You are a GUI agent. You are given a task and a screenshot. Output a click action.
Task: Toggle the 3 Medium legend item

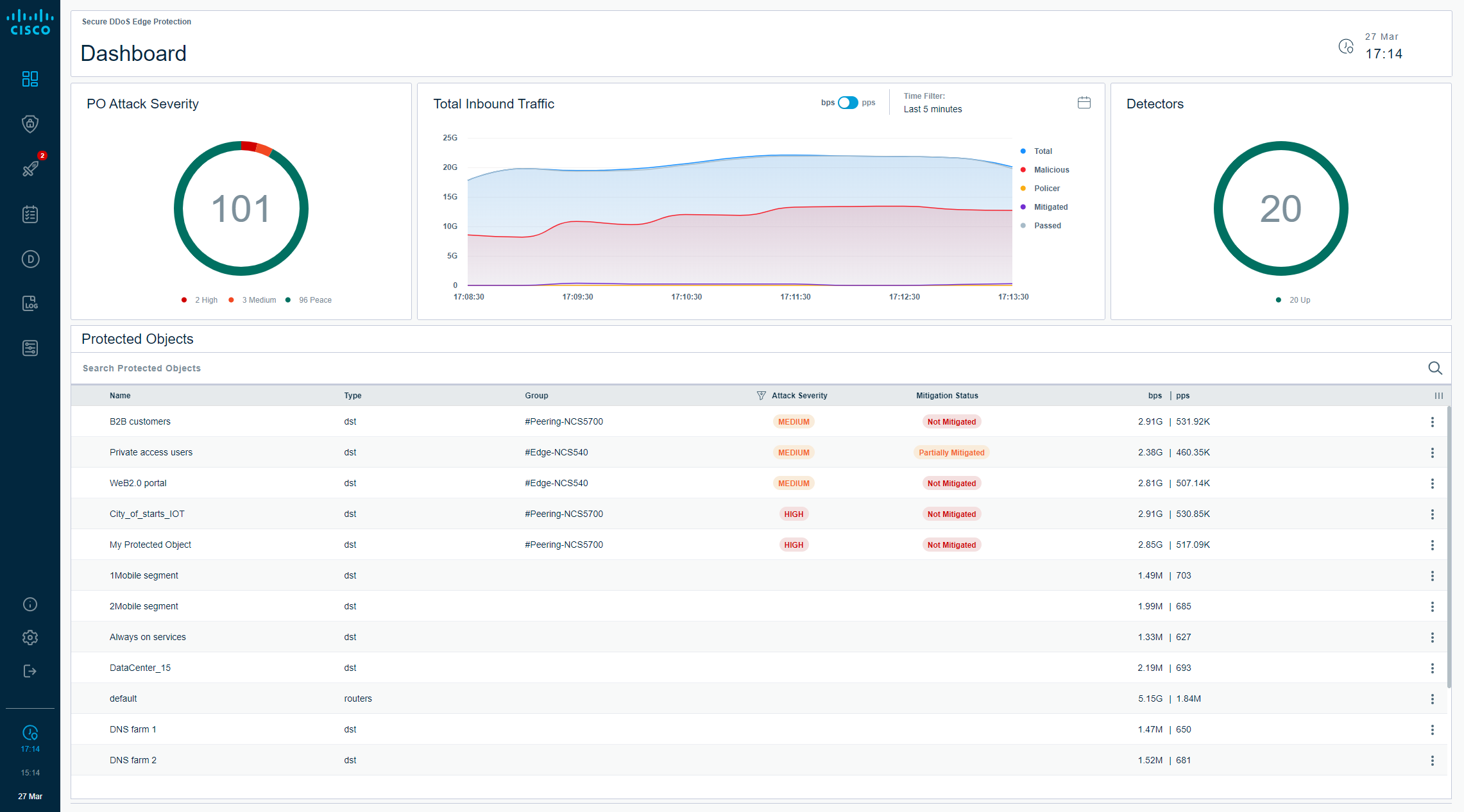tap(252, 300)
